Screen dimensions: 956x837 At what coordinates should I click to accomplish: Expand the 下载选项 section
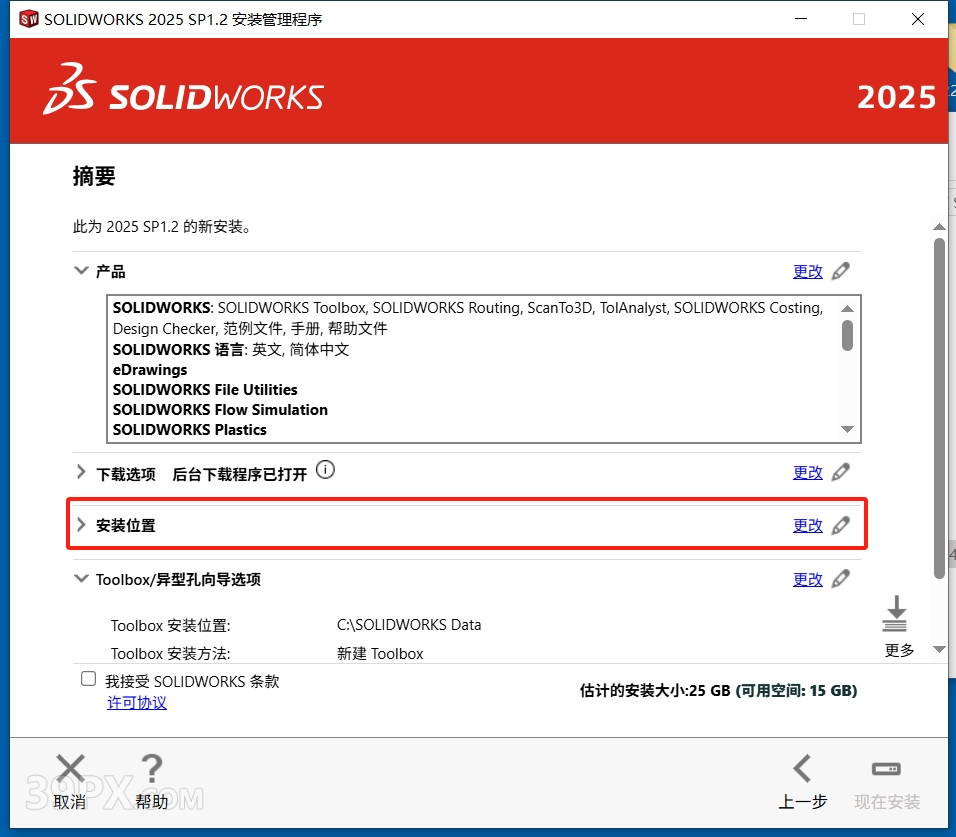point(80,470)
